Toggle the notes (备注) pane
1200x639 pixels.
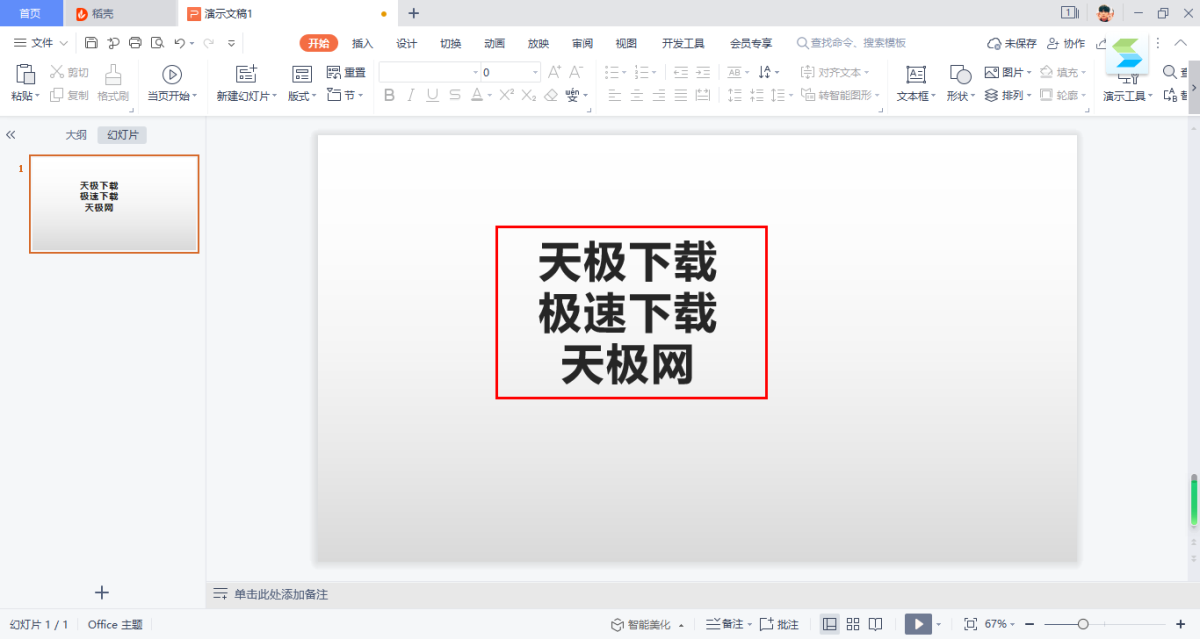click(726, 624)
